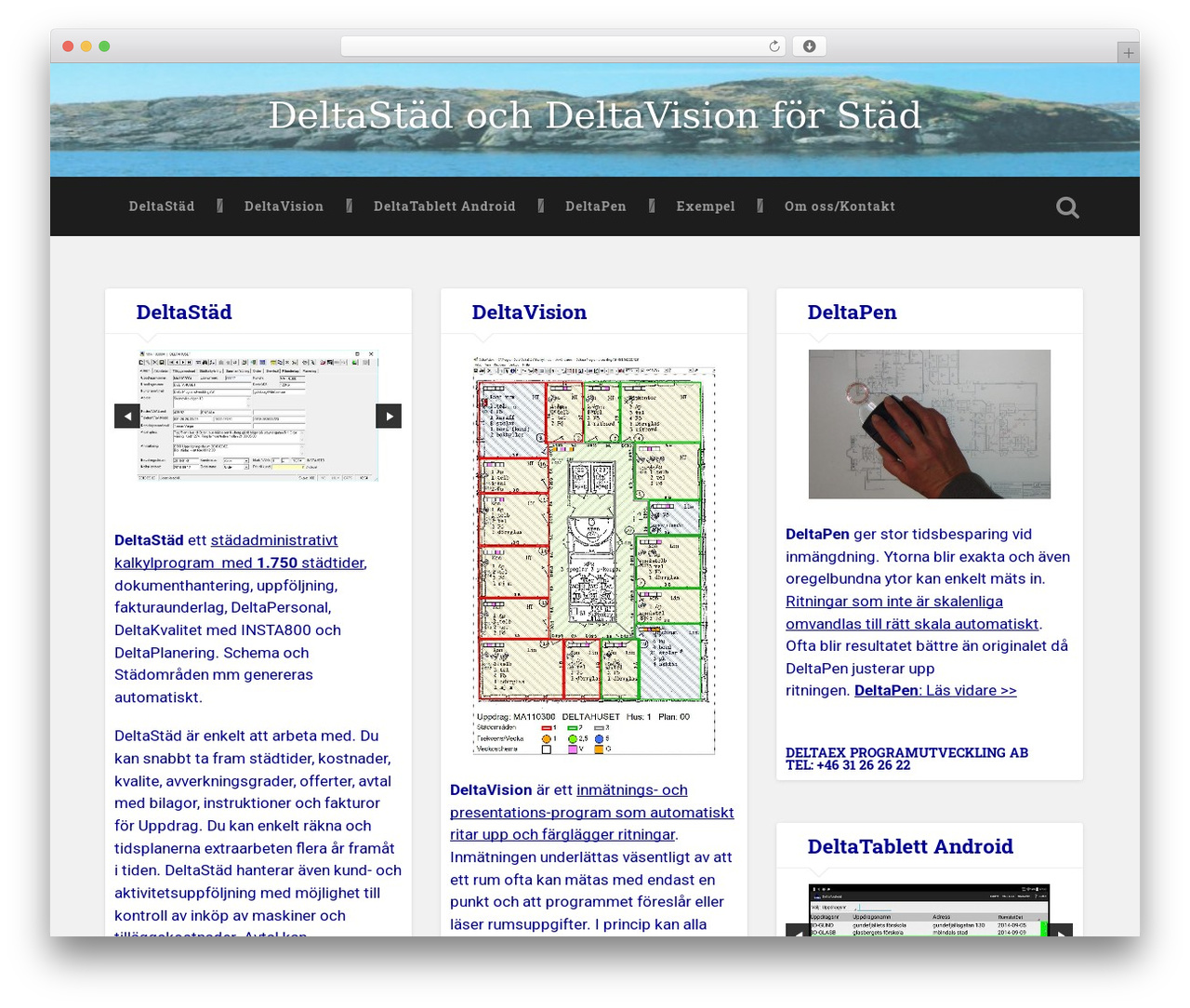Viewport: 1190px width, 1008px height.
Task: Open DeltaPen menu item
Action: click(596, 206)
